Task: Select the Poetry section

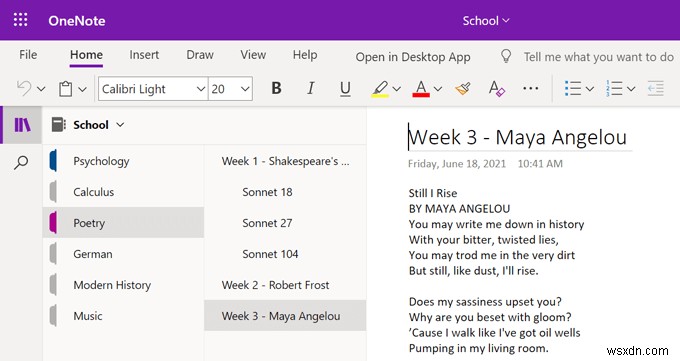Action: pyautogui.click(x=123, y=223)
